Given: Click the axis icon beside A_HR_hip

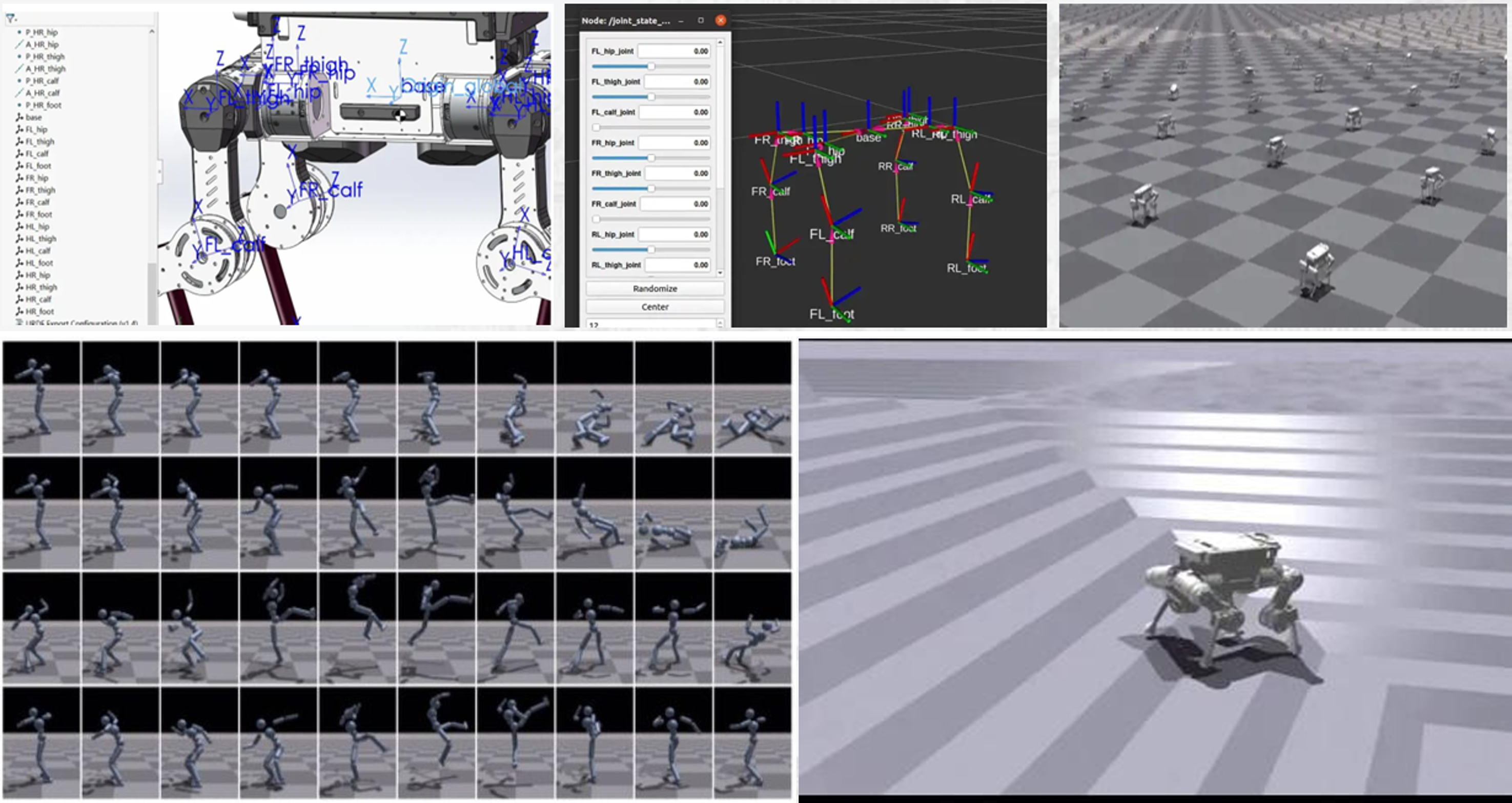Looking at the screenshot, I should coord(19,45).
